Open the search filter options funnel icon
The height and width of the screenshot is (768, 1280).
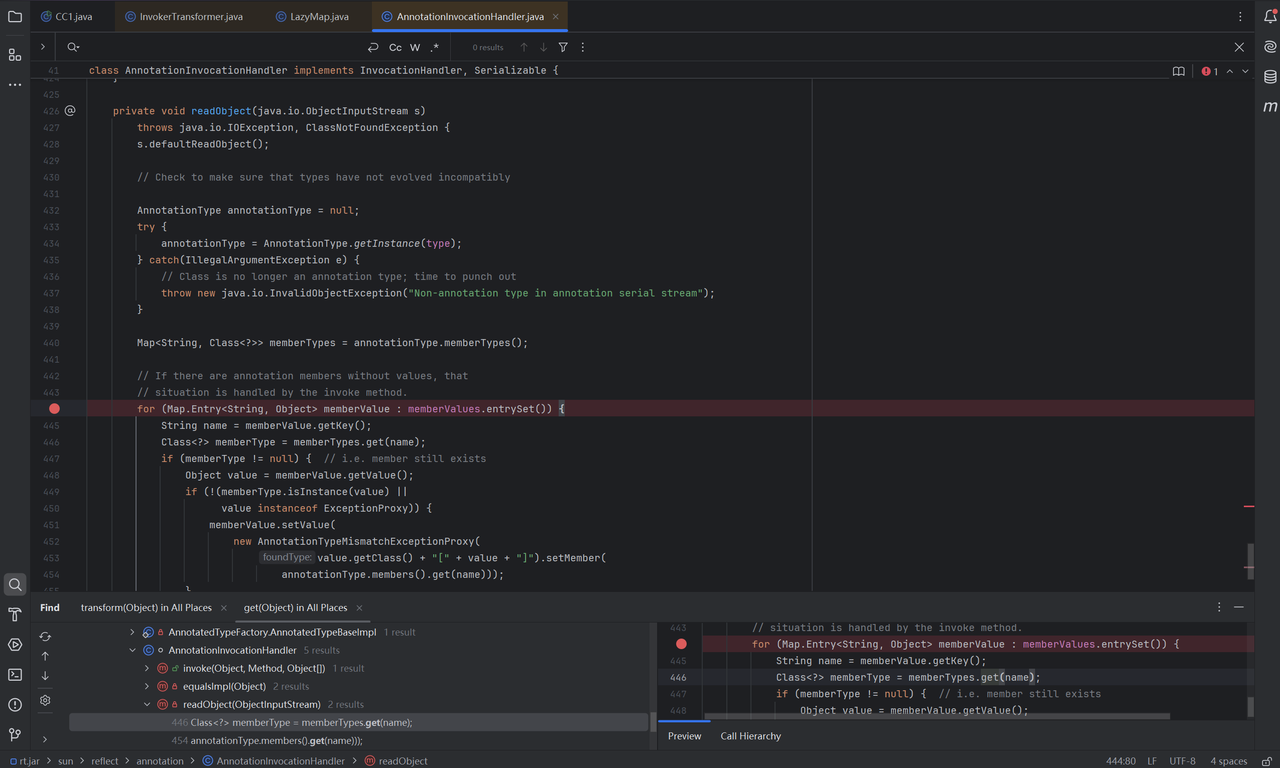(x=563, y=47)
